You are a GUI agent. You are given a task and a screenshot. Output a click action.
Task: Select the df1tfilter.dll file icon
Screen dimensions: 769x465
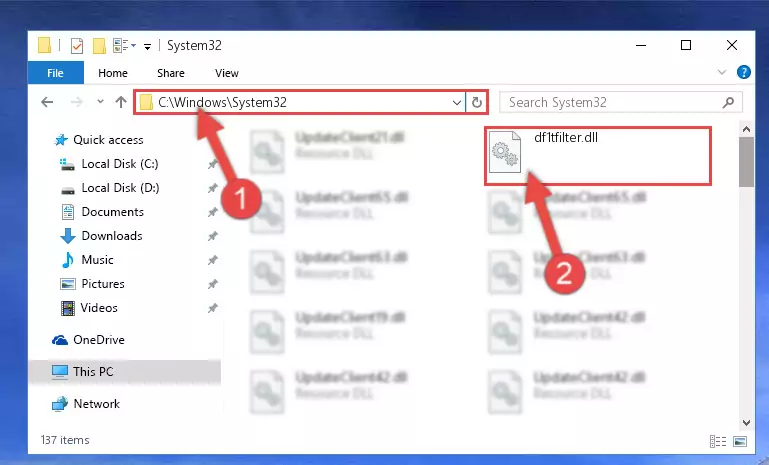tap(505, 152)
